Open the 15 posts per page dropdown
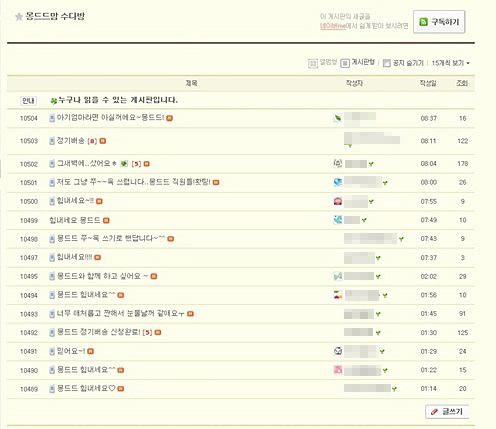The width and height of the screenshot is (496, 429). point(451,63)
